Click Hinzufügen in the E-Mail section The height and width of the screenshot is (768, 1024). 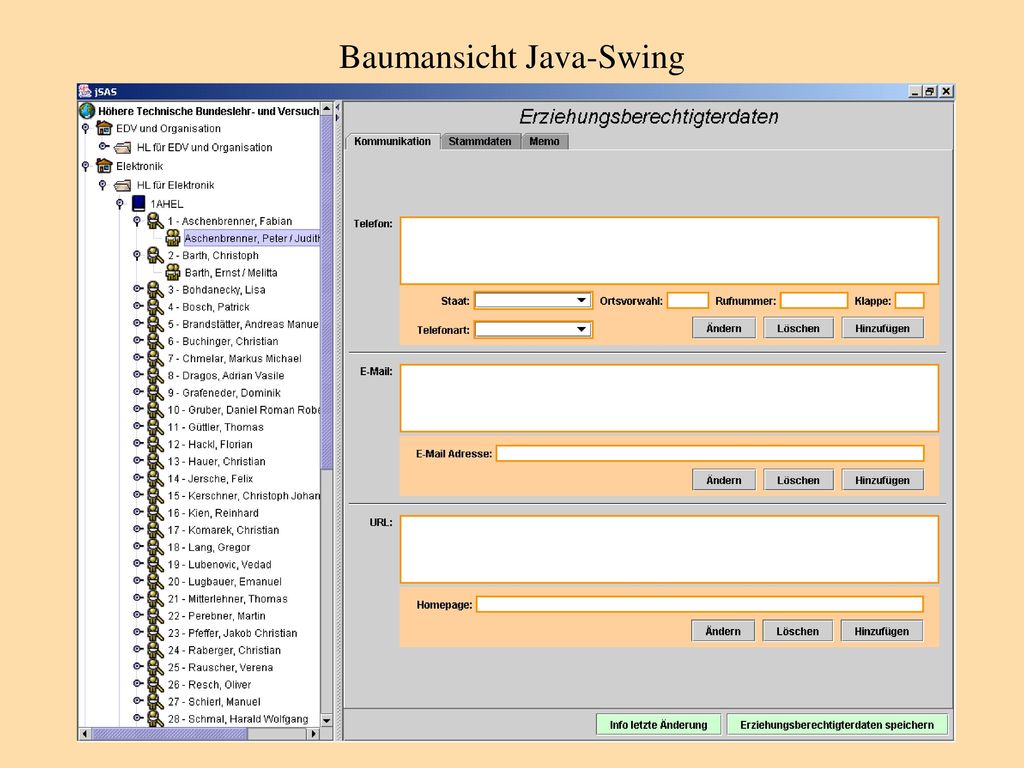(x=882, y=479)
